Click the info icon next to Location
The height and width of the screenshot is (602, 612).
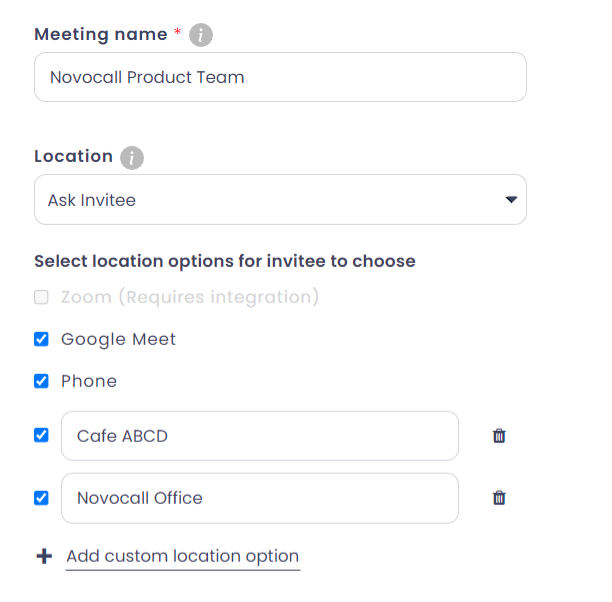tap(132, 158)
